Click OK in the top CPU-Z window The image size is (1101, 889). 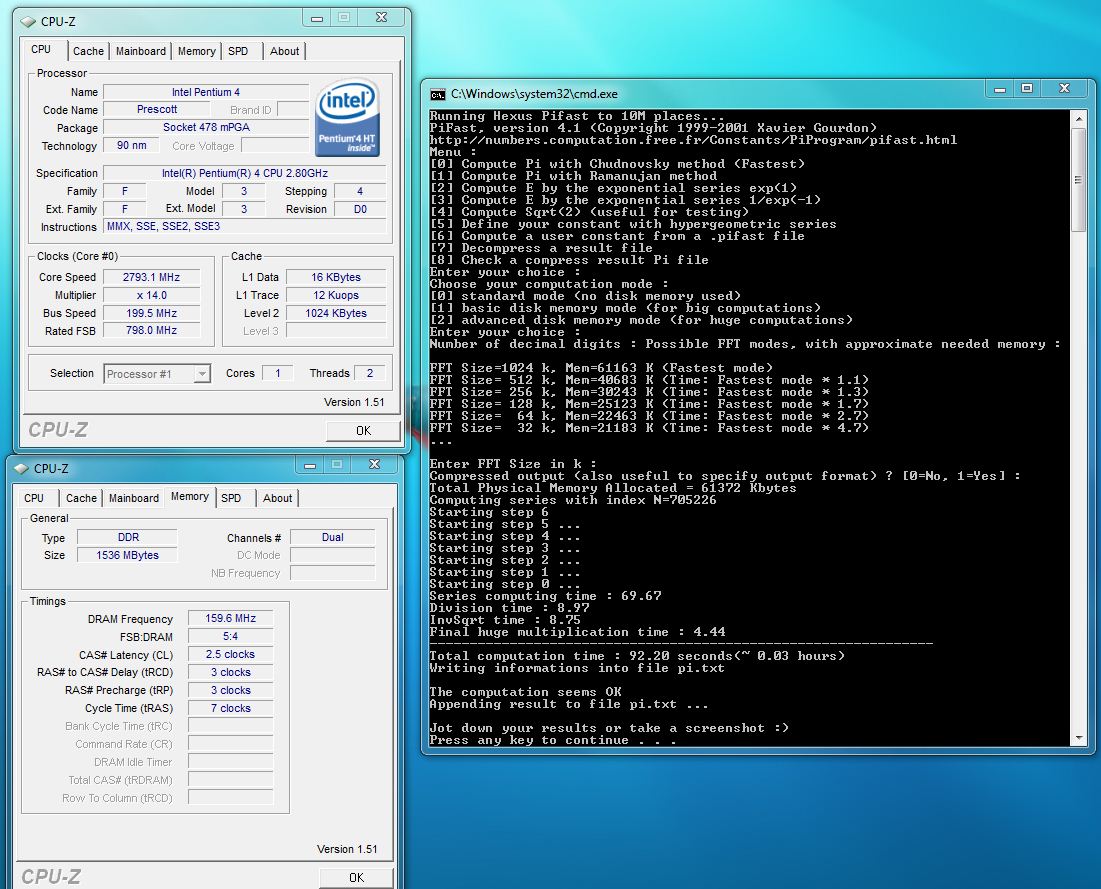point(363,430)
